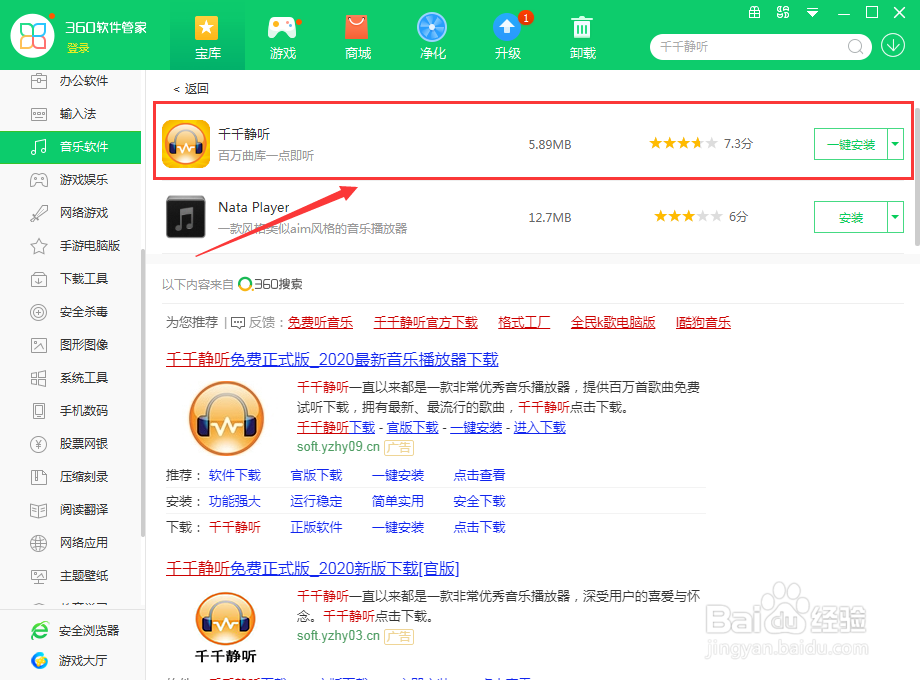
Task: Select 下载工具 category
Action: tap(70, 279)
